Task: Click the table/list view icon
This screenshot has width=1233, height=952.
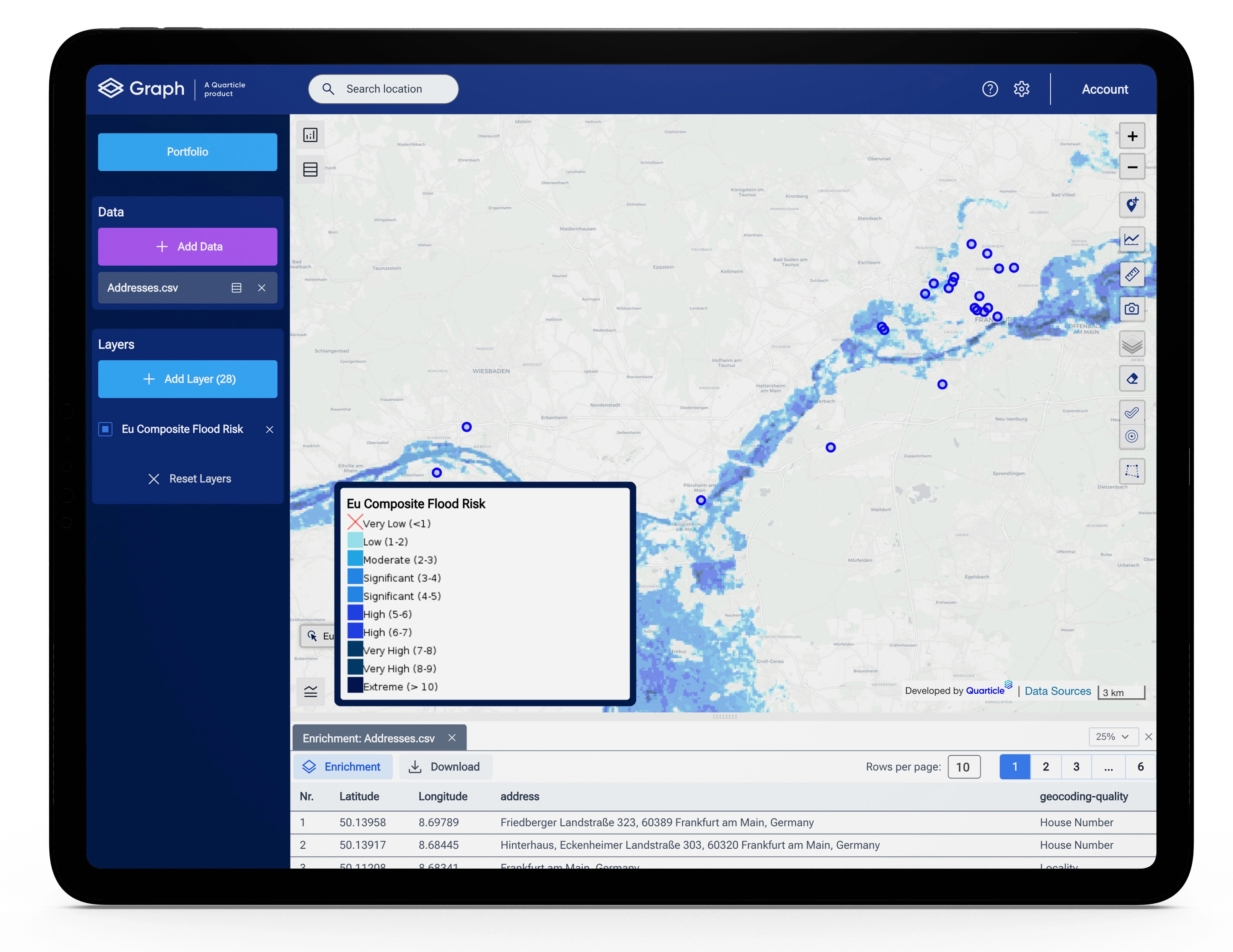Action: pyautogui.click(x=311, y=169)
